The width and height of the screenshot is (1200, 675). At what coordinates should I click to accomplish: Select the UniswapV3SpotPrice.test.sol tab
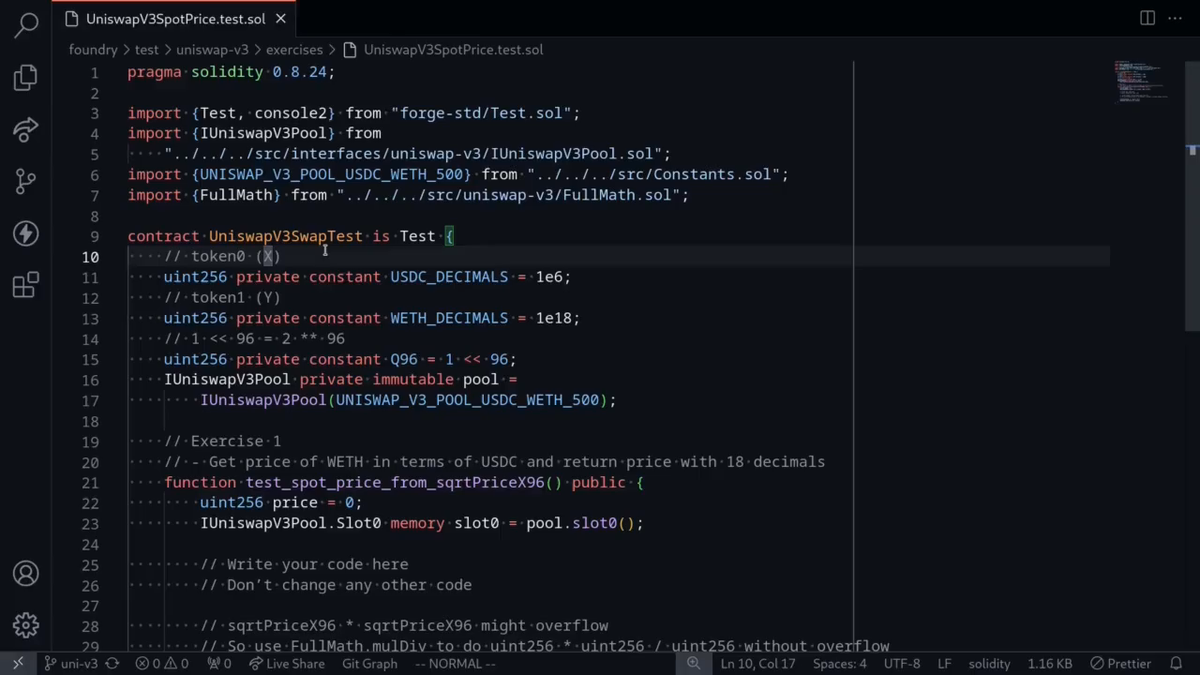175,19
